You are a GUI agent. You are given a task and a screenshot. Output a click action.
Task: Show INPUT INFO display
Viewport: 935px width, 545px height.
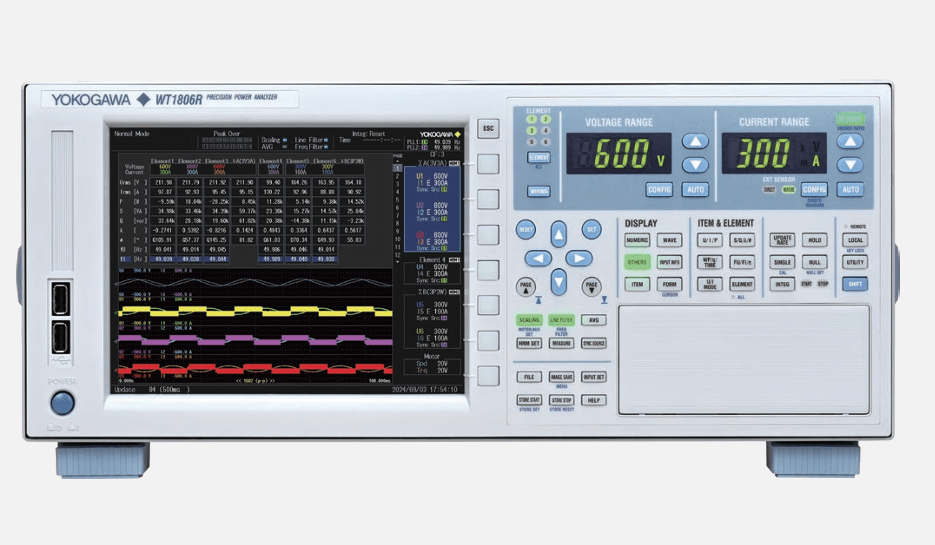point(670,262)
